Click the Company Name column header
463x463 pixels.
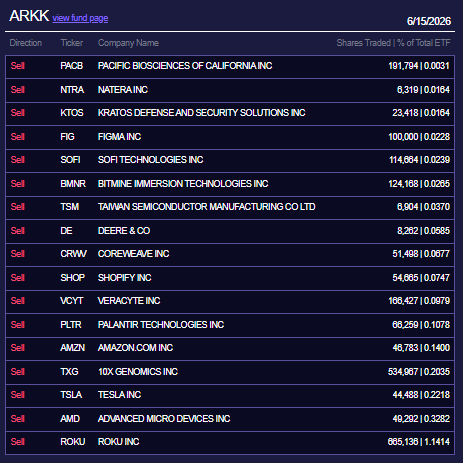coord(128,43)
